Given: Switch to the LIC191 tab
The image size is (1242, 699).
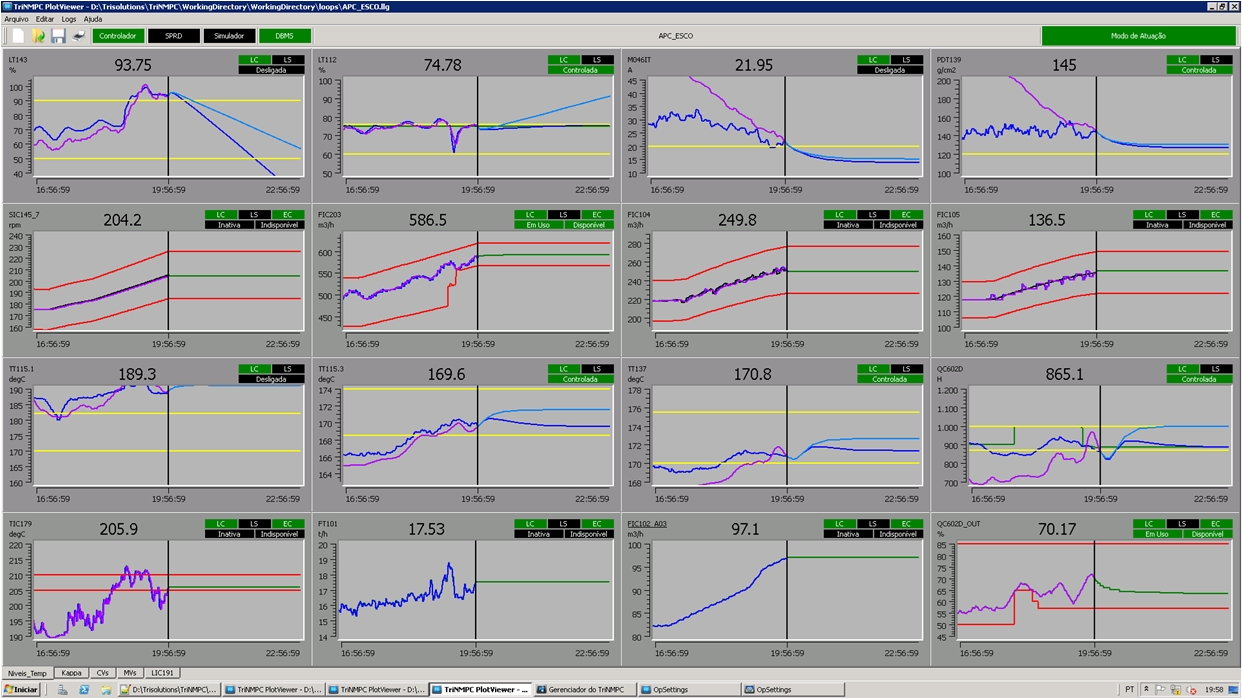Looking at the screenshot, I should (x=163, y=673).
